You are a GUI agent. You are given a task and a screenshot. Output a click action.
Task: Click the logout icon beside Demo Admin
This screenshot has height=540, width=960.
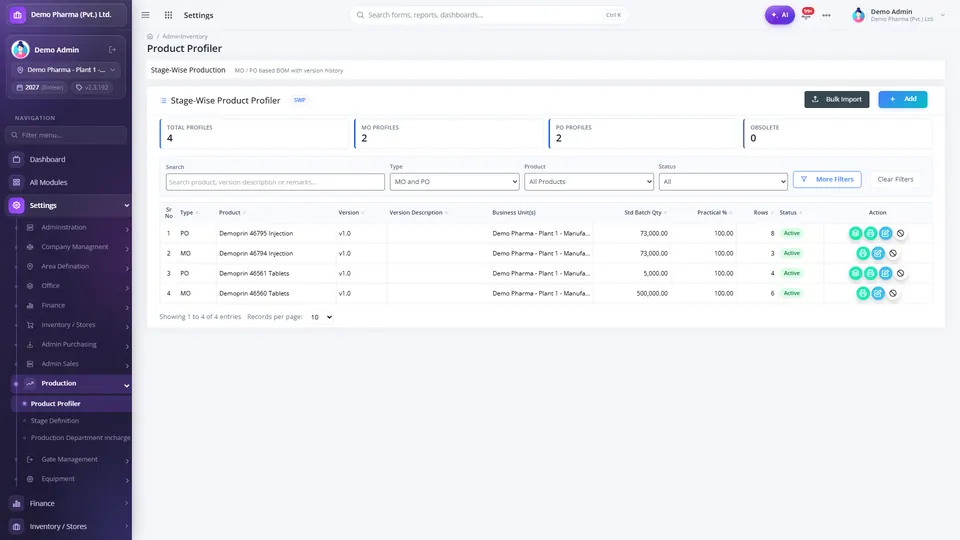pos(113,50)
